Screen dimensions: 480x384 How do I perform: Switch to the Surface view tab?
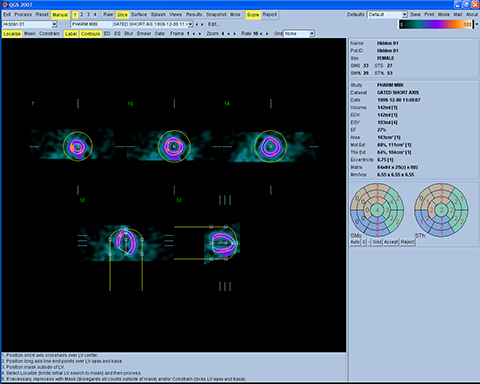[x=139, y=15]
